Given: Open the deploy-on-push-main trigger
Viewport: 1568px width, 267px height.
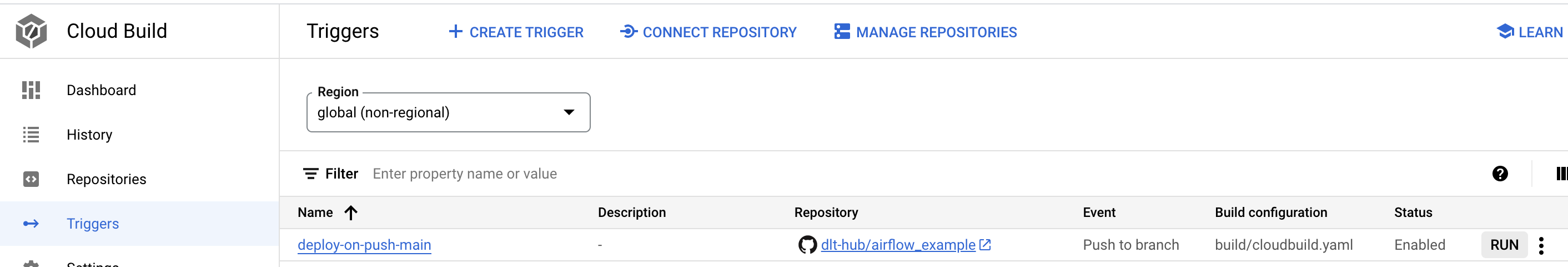Looking at the screenshot, I should (x=364, y=245).
